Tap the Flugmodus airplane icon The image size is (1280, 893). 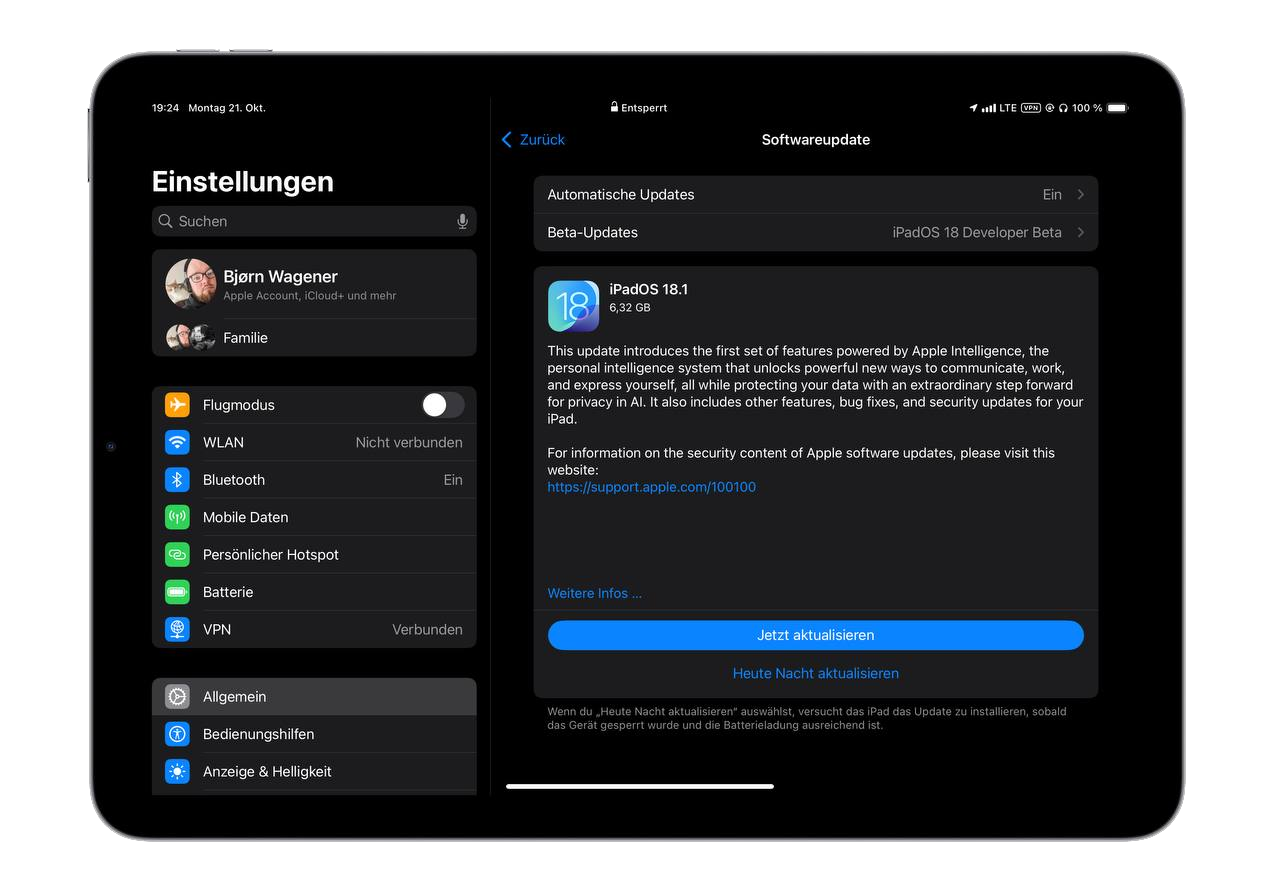[x=177, y=405]
